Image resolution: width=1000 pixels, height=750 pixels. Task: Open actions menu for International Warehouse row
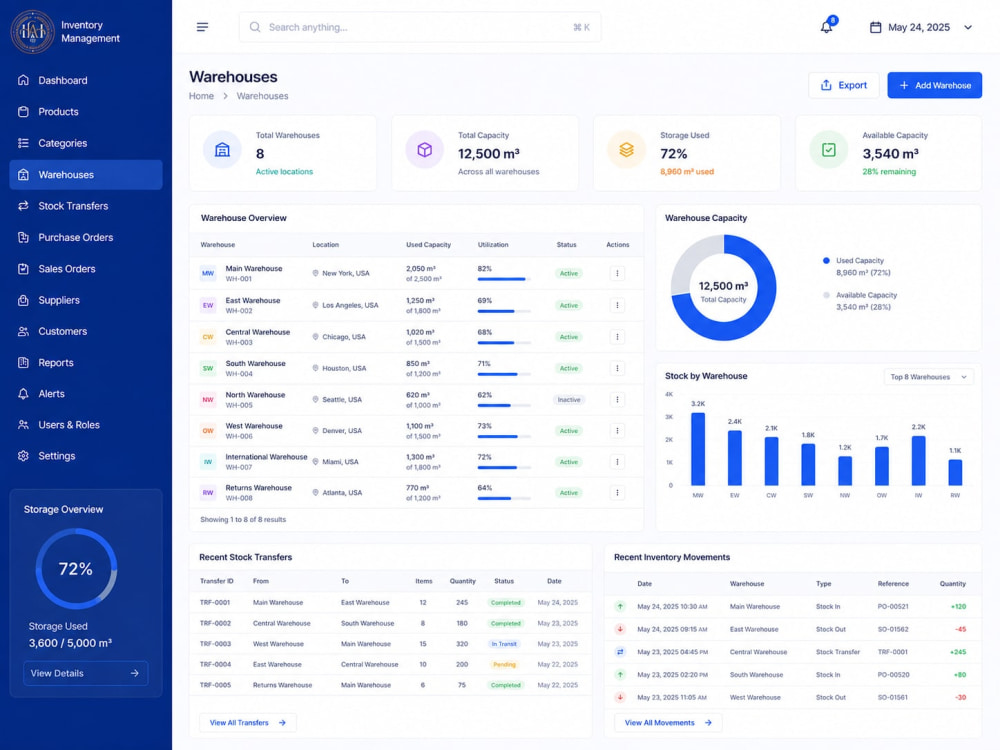pyautogui.click(x=617, y=462)
